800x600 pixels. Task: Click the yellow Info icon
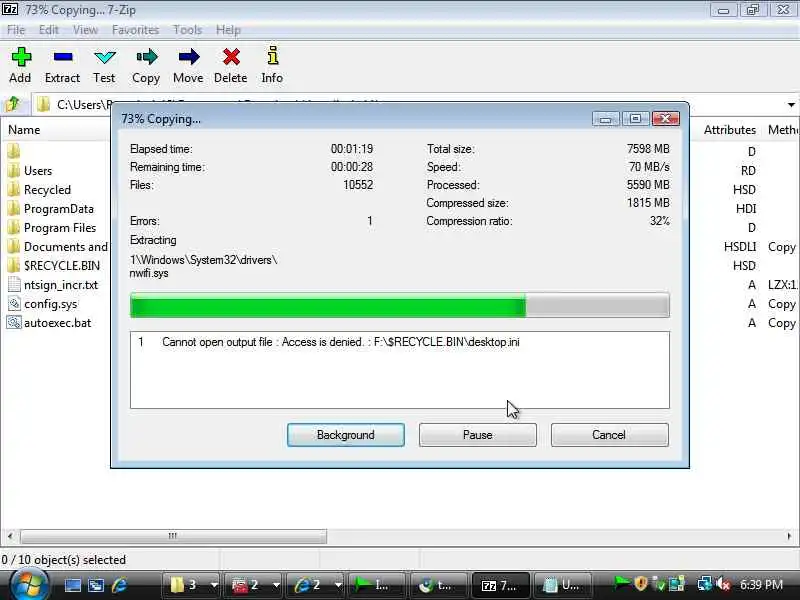273,56
